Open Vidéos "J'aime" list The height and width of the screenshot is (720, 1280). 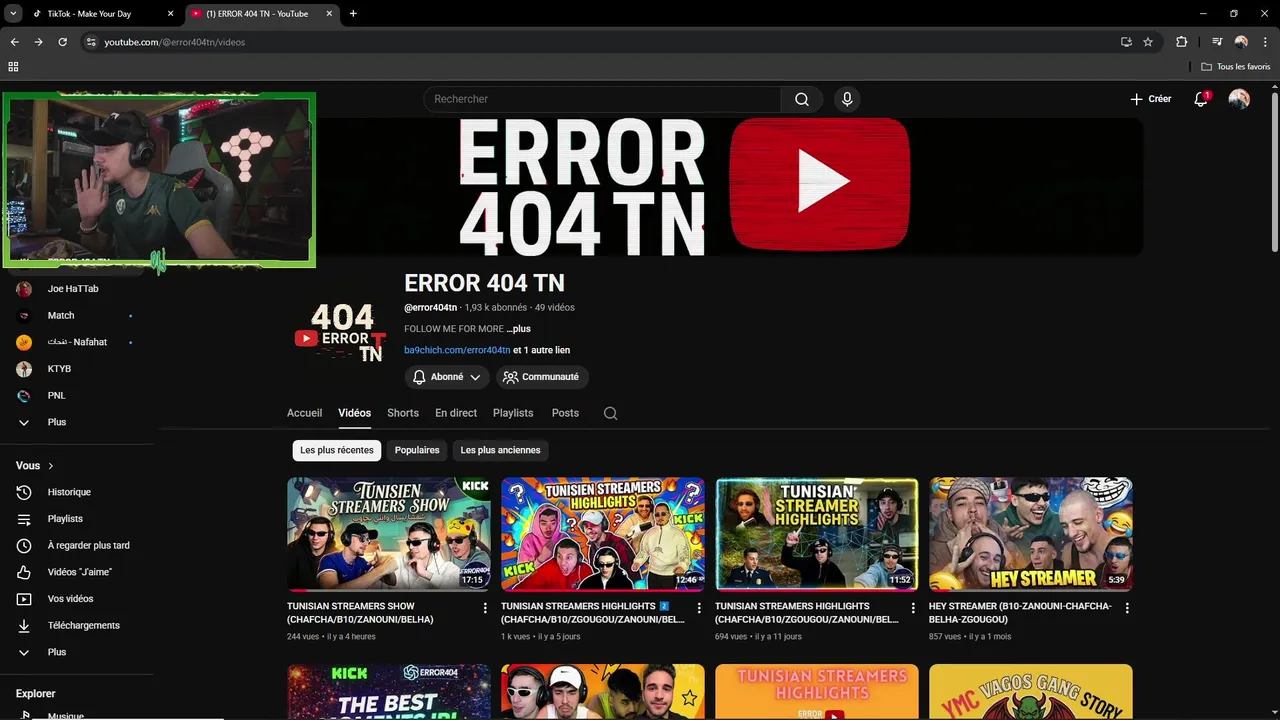pos(78,572)
